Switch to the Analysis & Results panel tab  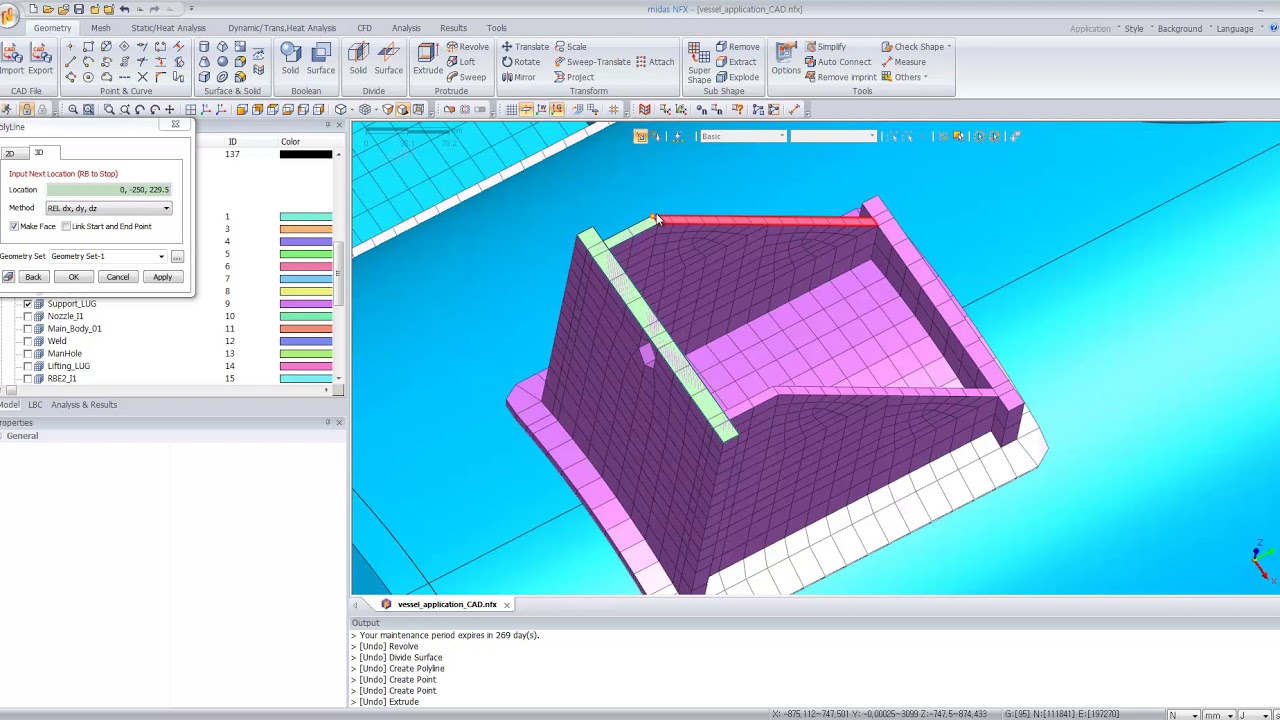[84, 405]
